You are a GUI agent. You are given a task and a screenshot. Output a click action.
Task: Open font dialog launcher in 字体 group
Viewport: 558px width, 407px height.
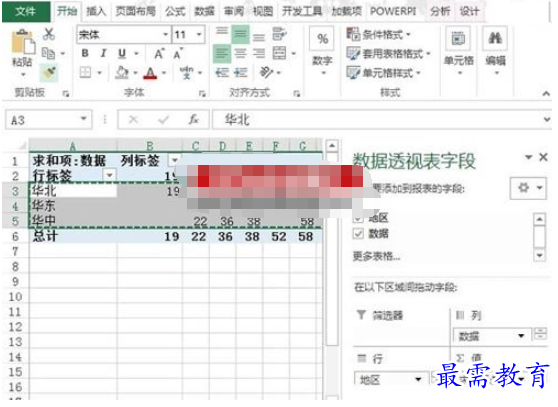tap(202, 94)
